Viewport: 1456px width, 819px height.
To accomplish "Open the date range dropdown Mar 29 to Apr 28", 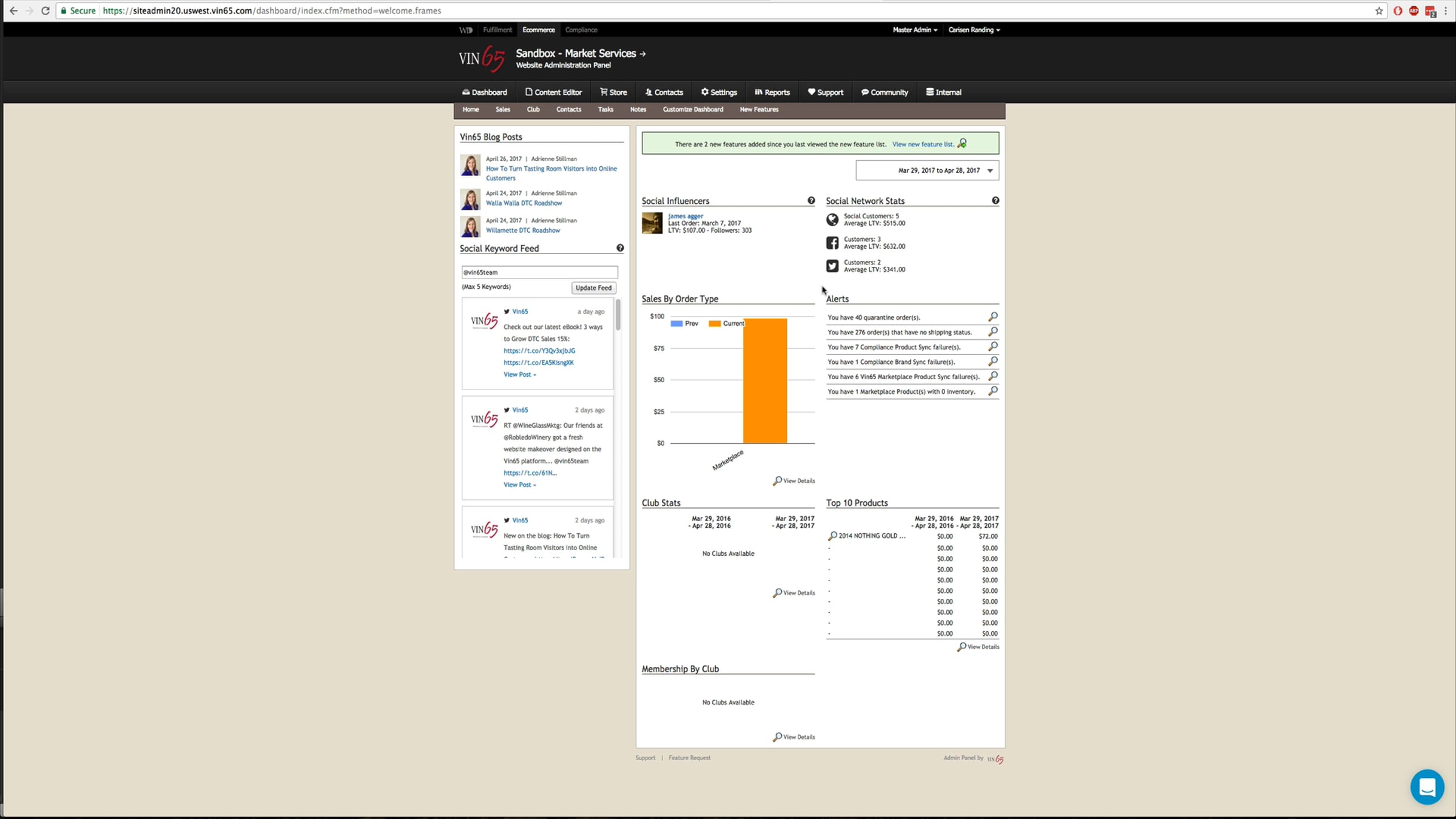I will 927,170.
